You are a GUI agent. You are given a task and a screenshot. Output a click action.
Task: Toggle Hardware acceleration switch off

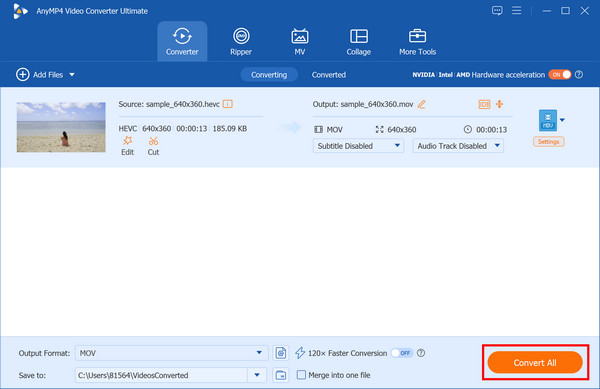(x=559, y=75)
